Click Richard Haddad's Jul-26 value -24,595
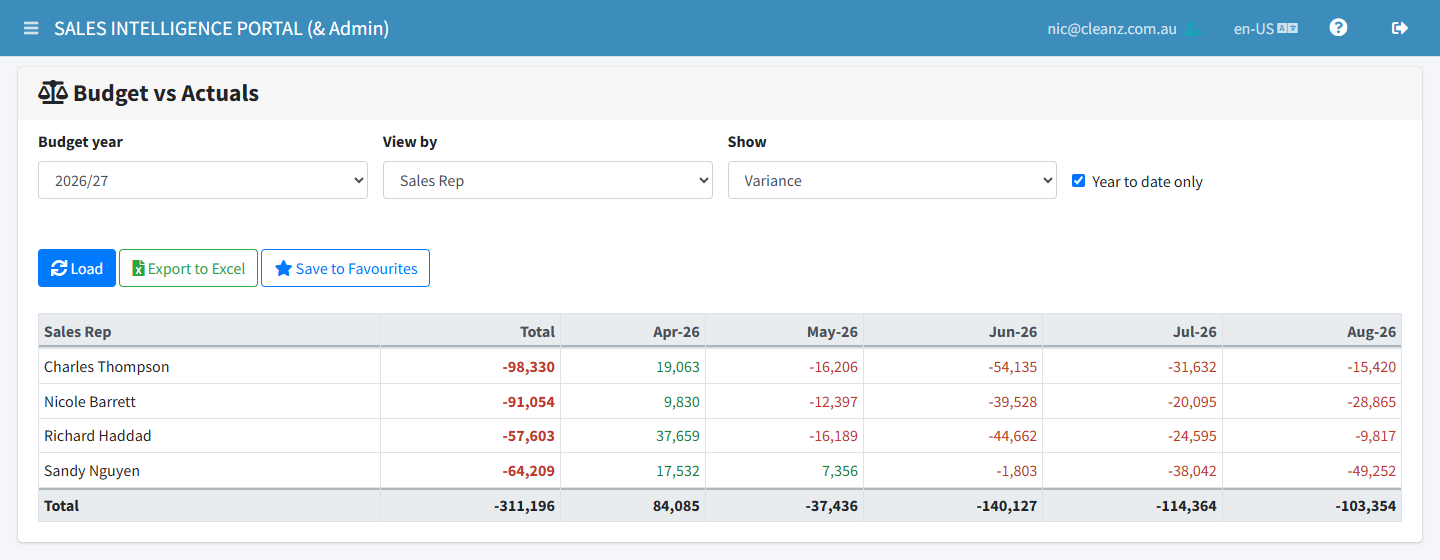This screenshot has width=1440, height=560. click(x=1192, y=436)
